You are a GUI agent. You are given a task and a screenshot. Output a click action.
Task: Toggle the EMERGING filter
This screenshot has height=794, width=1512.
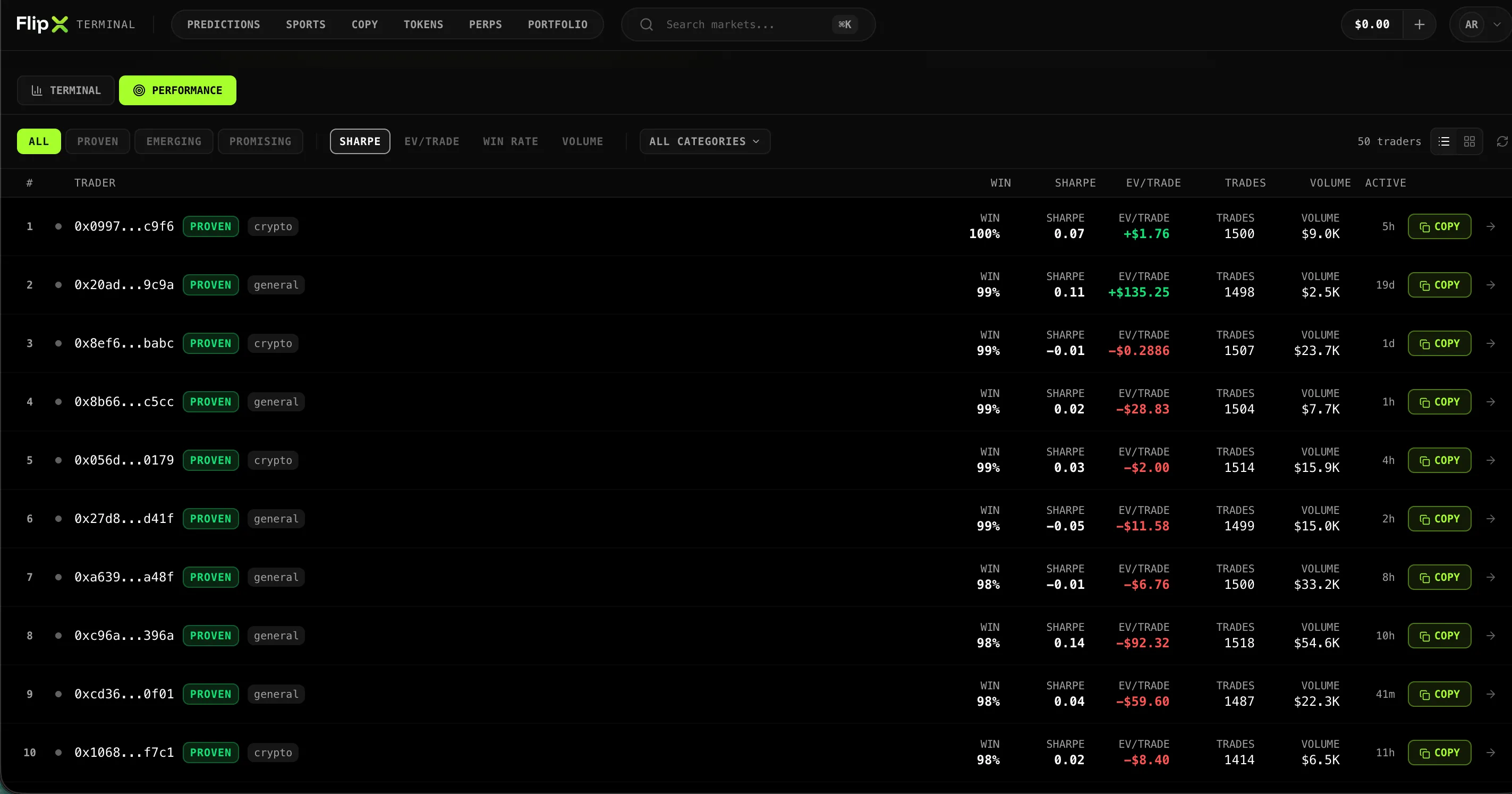click(x=173, y=141)
